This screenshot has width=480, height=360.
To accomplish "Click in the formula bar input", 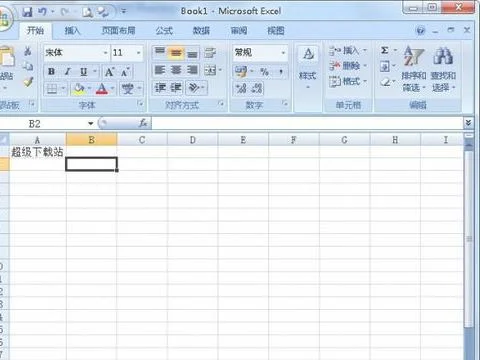I will point(307,123).
